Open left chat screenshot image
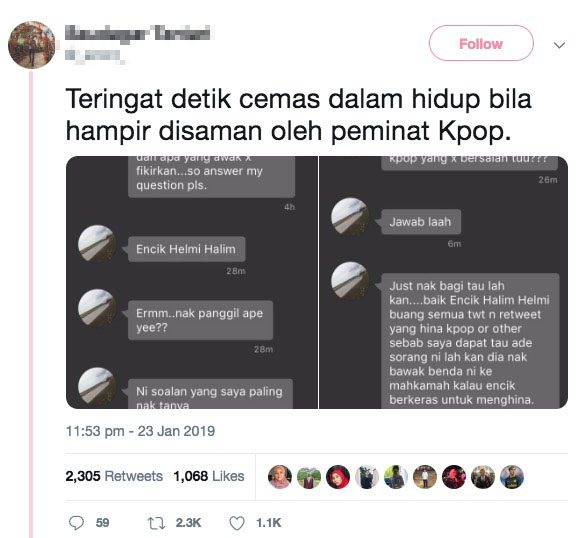The height and width of the screenshot is (538, 585). [192, 282]
